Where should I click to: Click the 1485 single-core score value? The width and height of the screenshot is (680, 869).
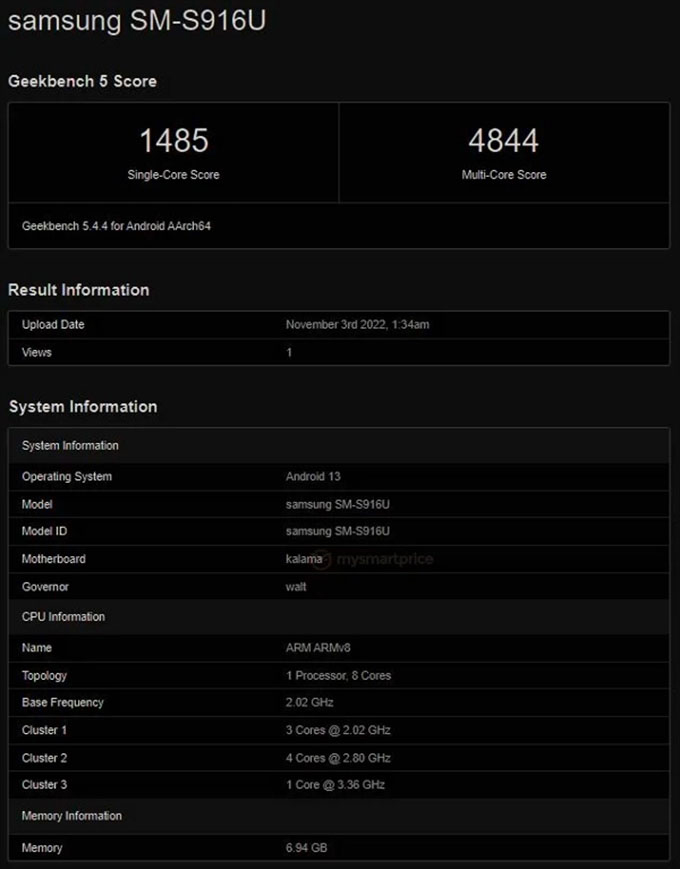pos(173,140)
